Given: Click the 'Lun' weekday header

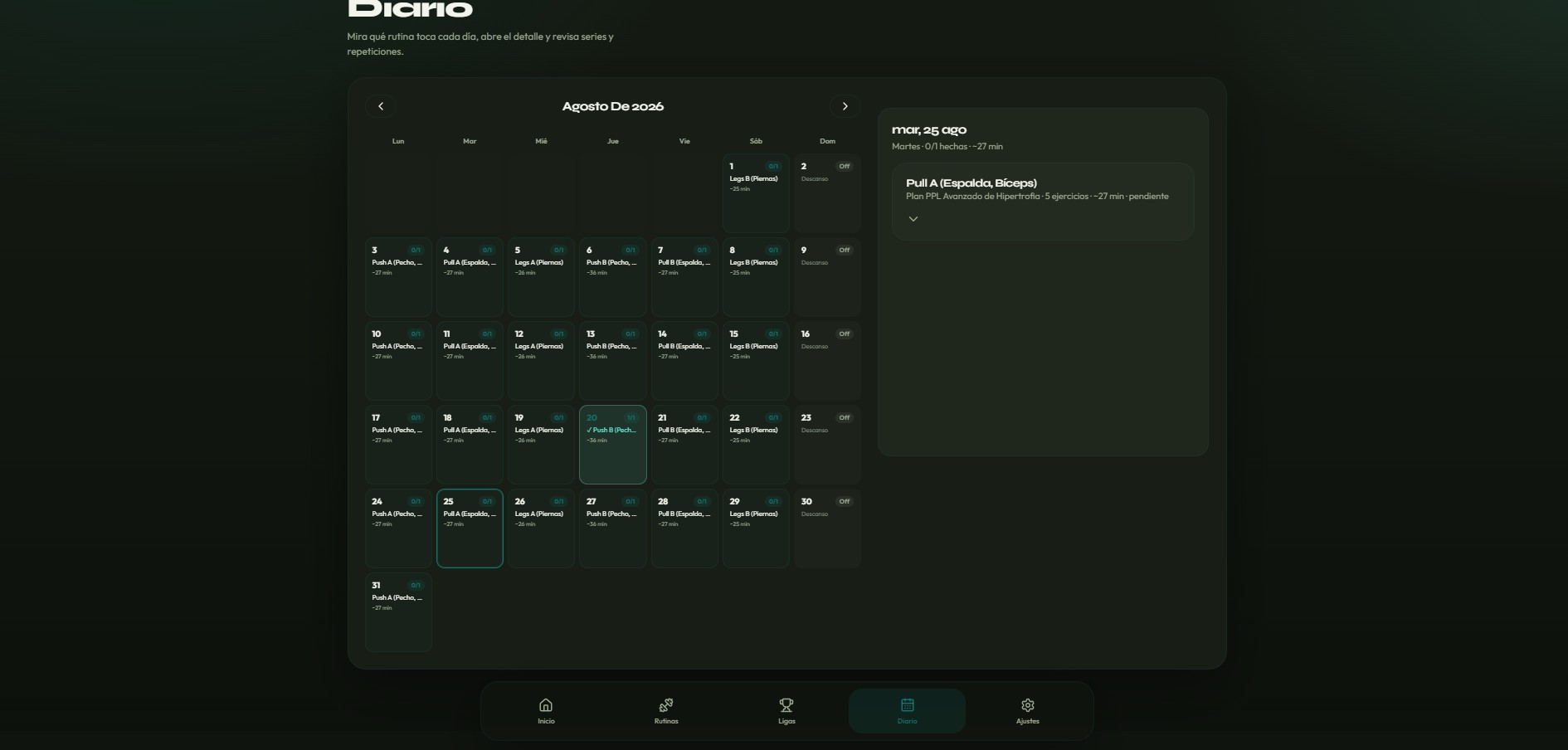Looking at the screenshot, I should pyautogui.click(x=398, y=141).
